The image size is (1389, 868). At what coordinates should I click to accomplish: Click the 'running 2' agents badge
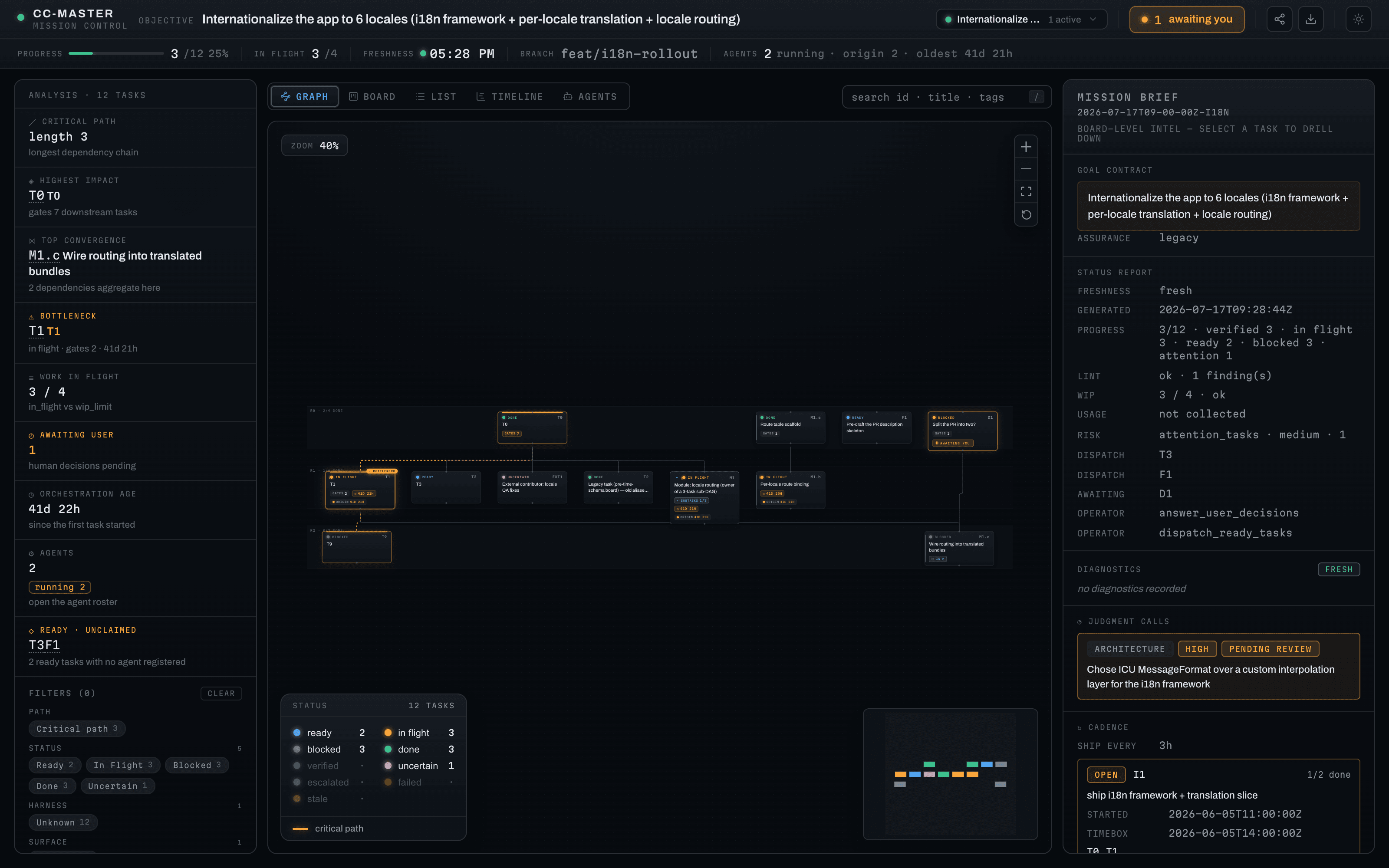60,587
